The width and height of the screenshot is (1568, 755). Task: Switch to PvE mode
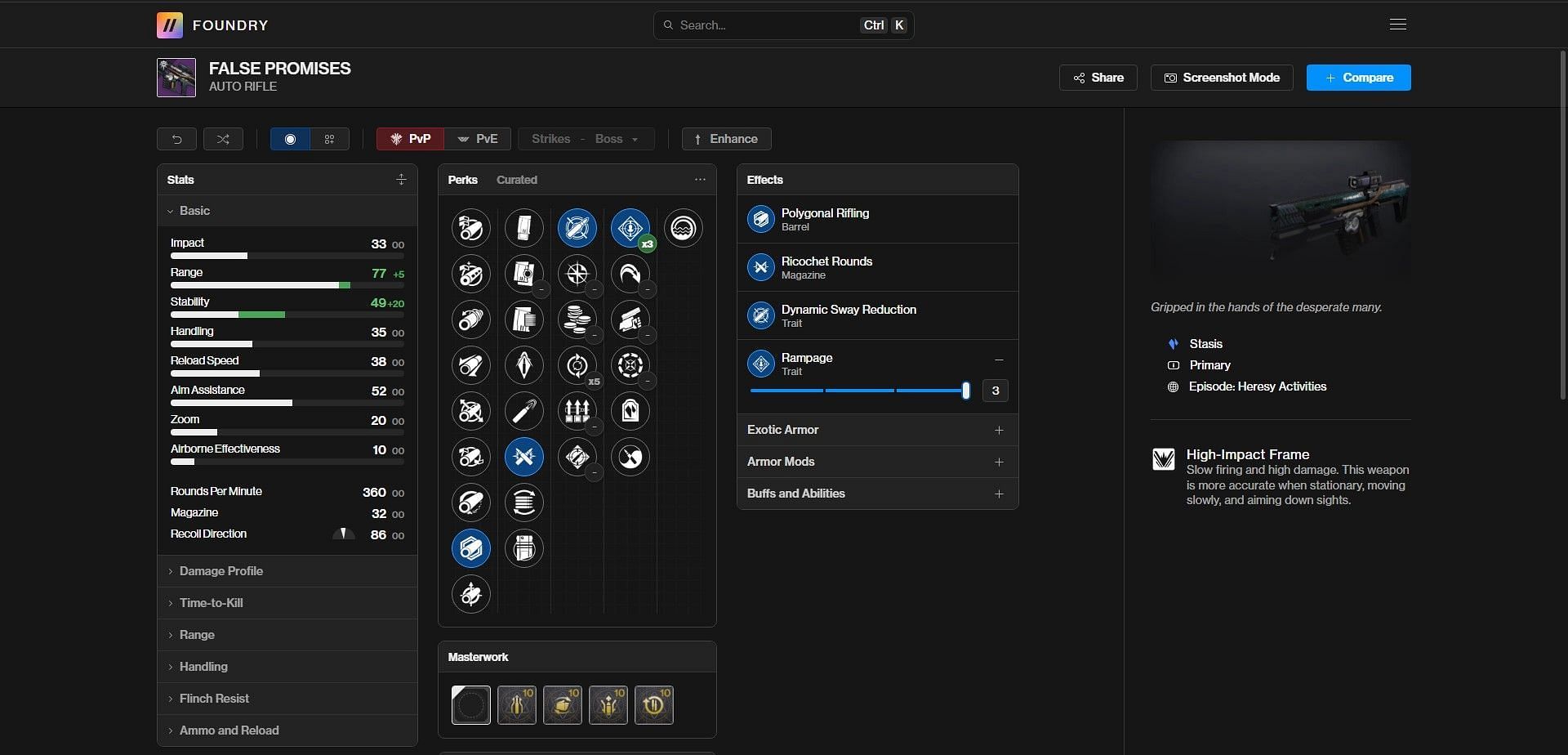click(x=478, y=139)
